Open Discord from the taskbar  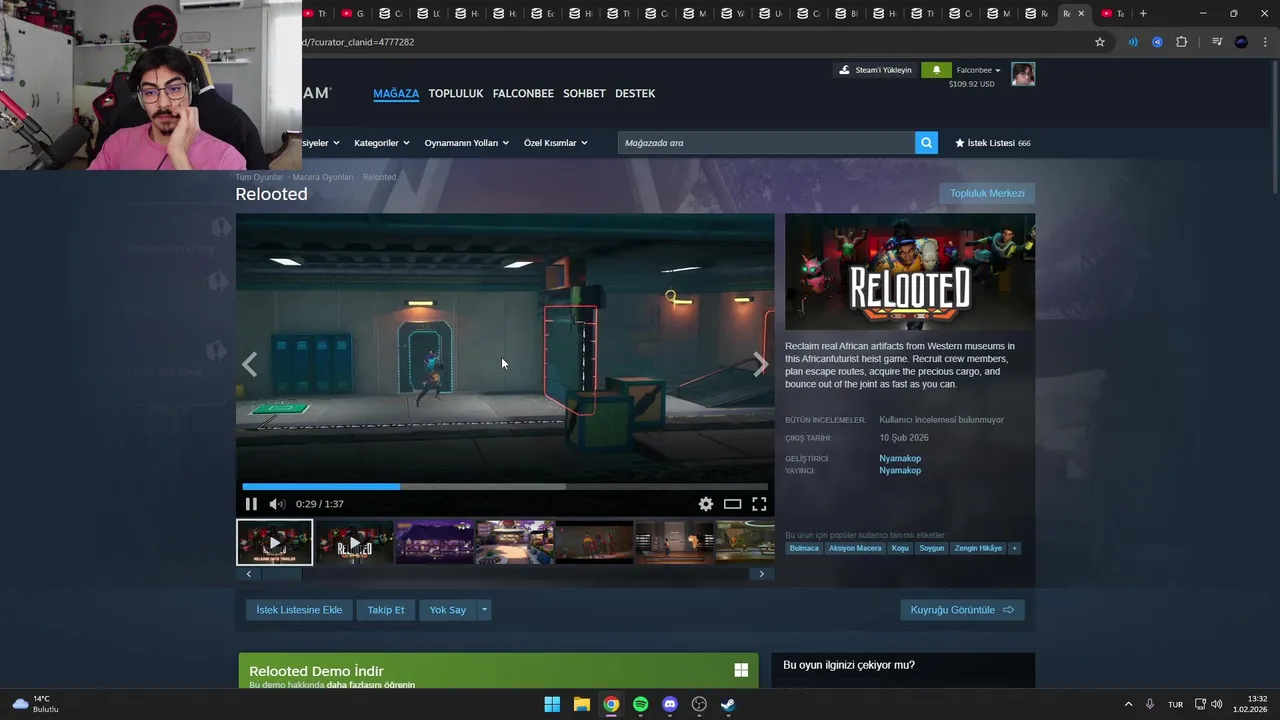pos(670,704)
